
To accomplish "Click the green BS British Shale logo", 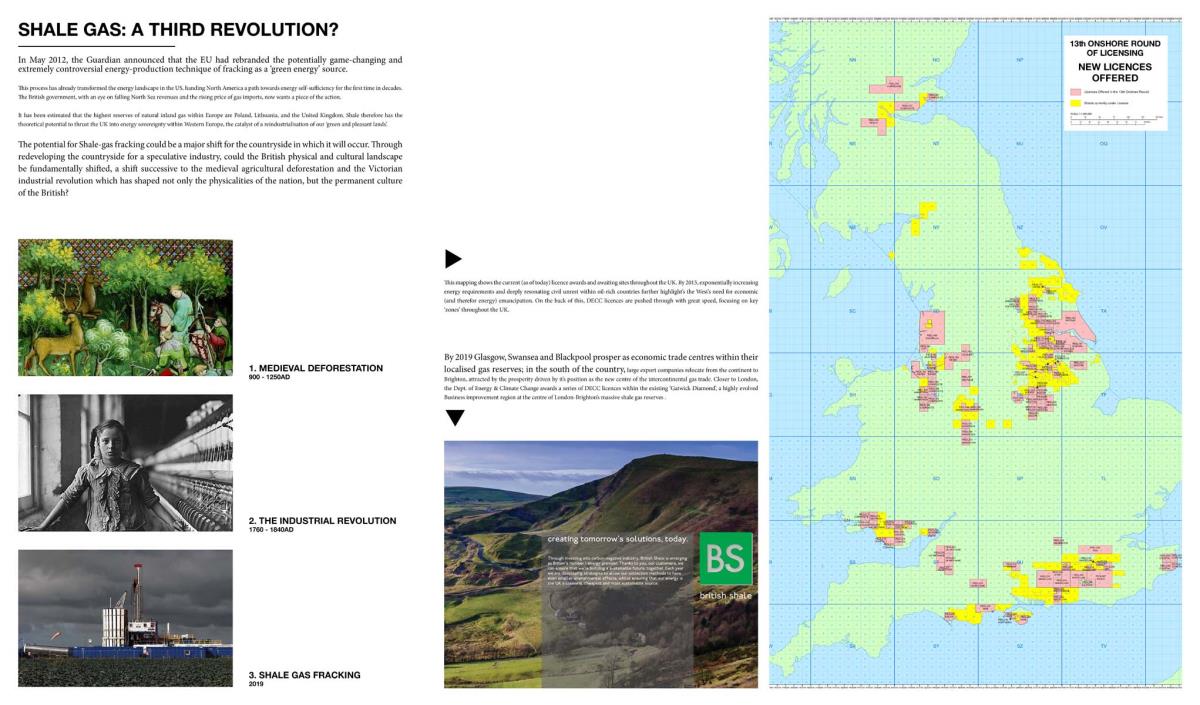I will (x=725, y=558).
